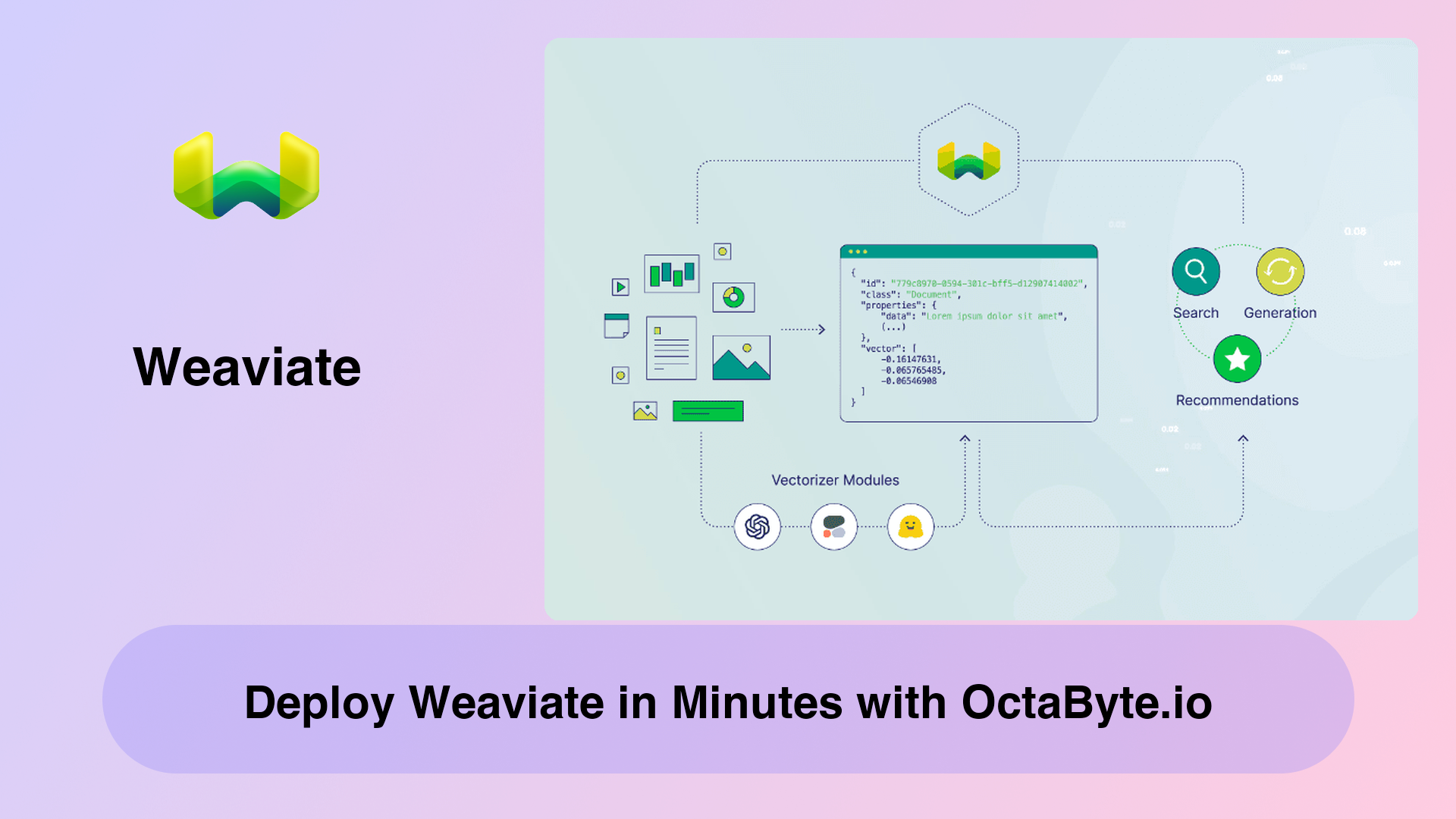1456x819 pixels.
Task: Click the Deploy Weaviate button link
Action: [x=728, y=702]
